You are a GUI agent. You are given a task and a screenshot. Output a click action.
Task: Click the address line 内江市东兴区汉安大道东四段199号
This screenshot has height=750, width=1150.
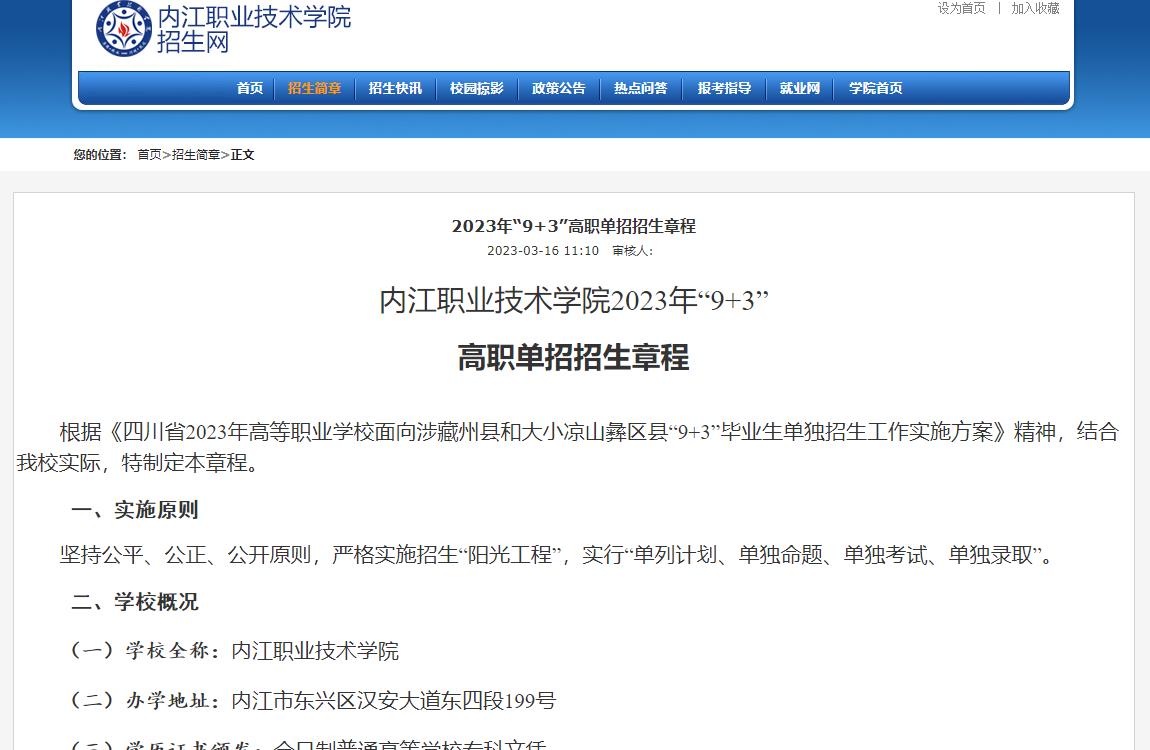pos(394,701)
